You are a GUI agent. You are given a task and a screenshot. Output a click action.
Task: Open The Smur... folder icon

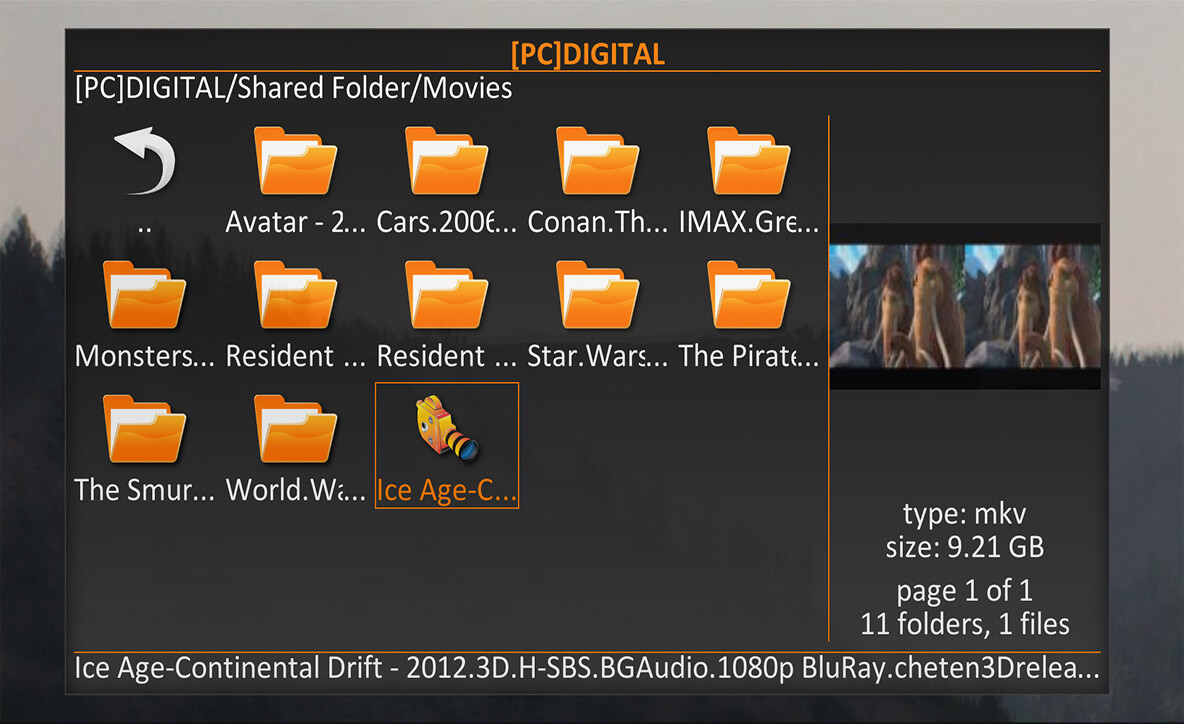144,429
